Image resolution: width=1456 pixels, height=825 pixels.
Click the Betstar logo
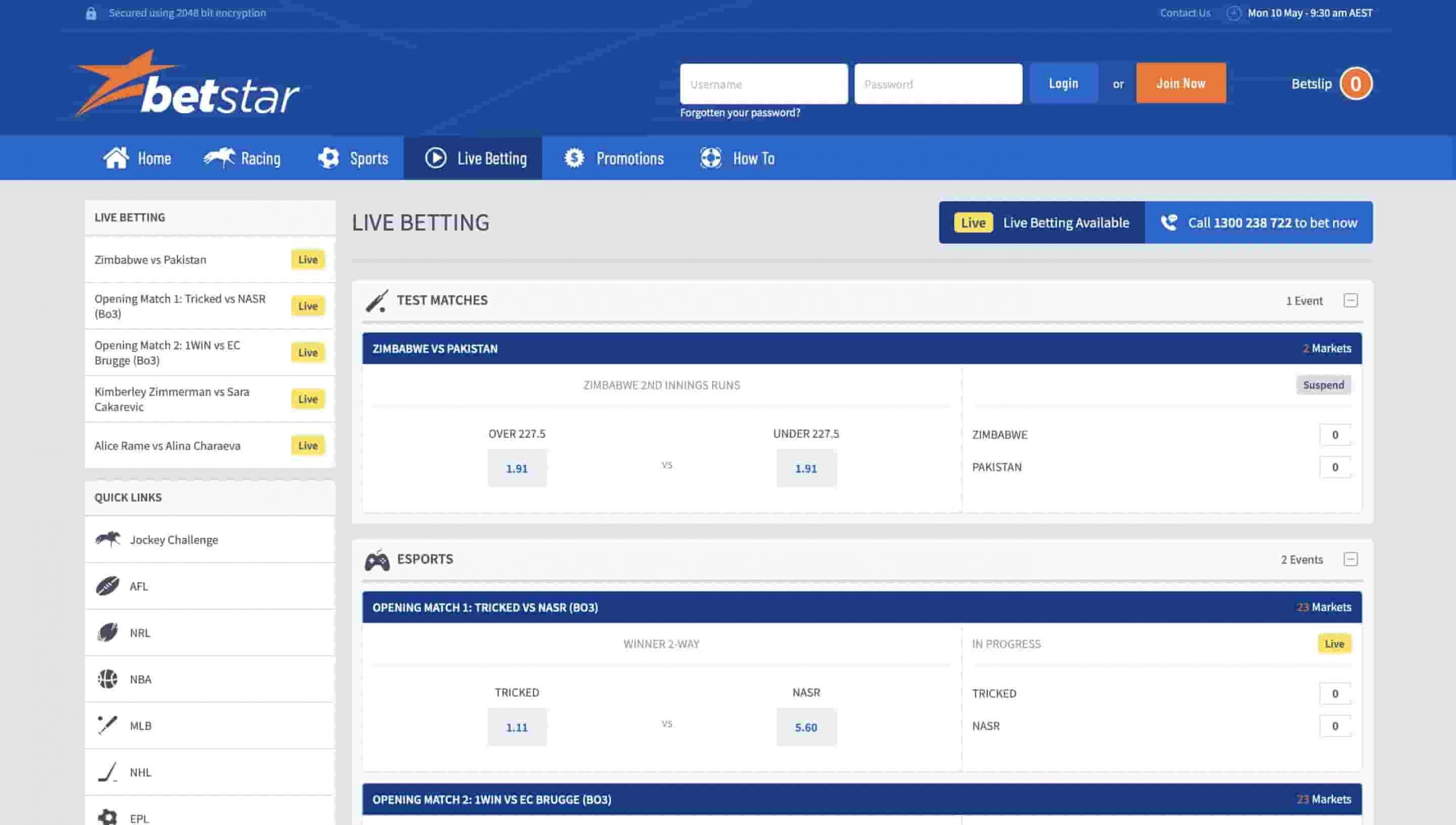(188, 84)
